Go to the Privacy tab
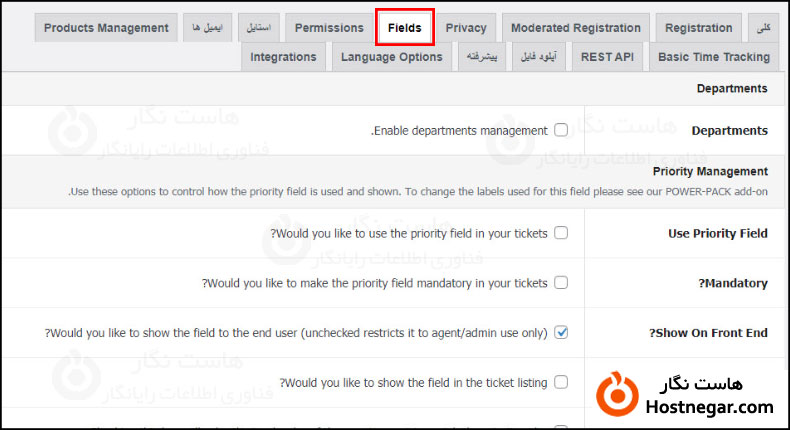Image resolution: width=790 pixels, height=430 pixels. [466, 28]
